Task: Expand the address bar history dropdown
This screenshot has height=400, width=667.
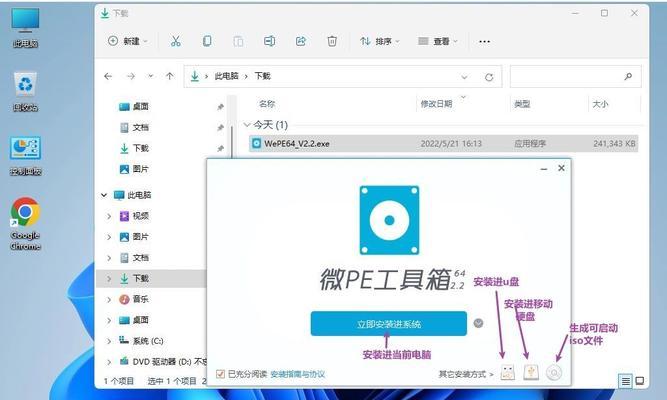Action: (464, 77)
